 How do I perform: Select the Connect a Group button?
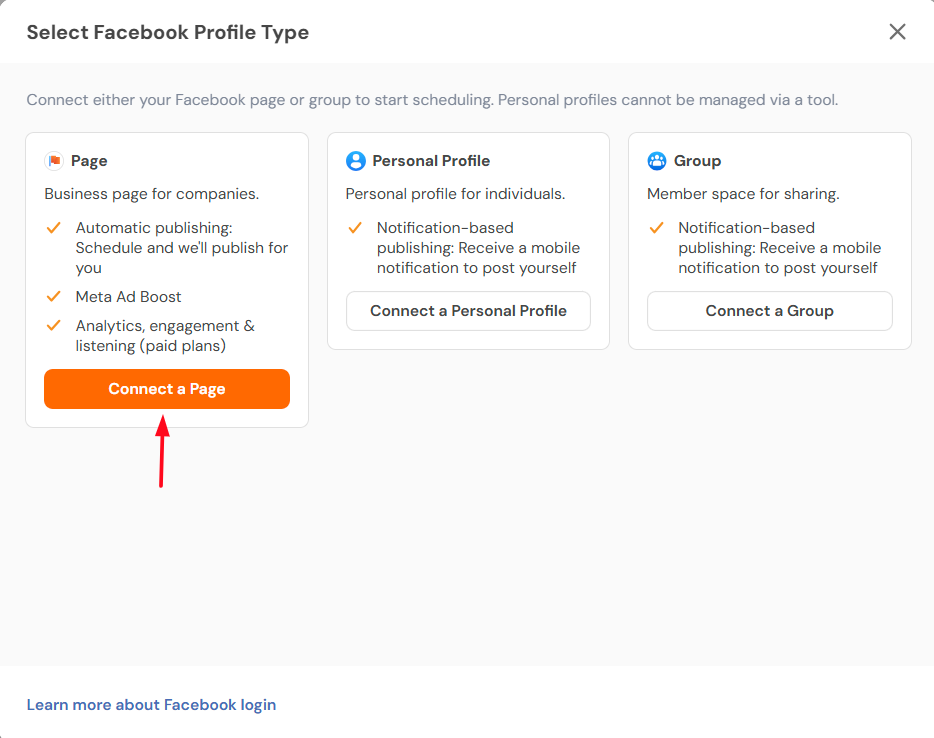(770, 311)
